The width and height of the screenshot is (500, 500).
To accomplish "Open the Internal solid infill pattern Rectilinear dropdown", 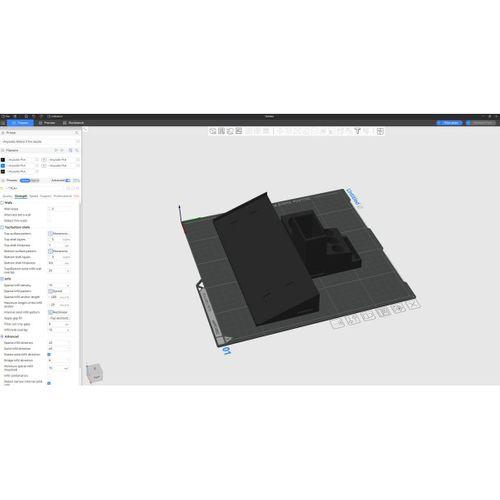I will tap(59, 312).
